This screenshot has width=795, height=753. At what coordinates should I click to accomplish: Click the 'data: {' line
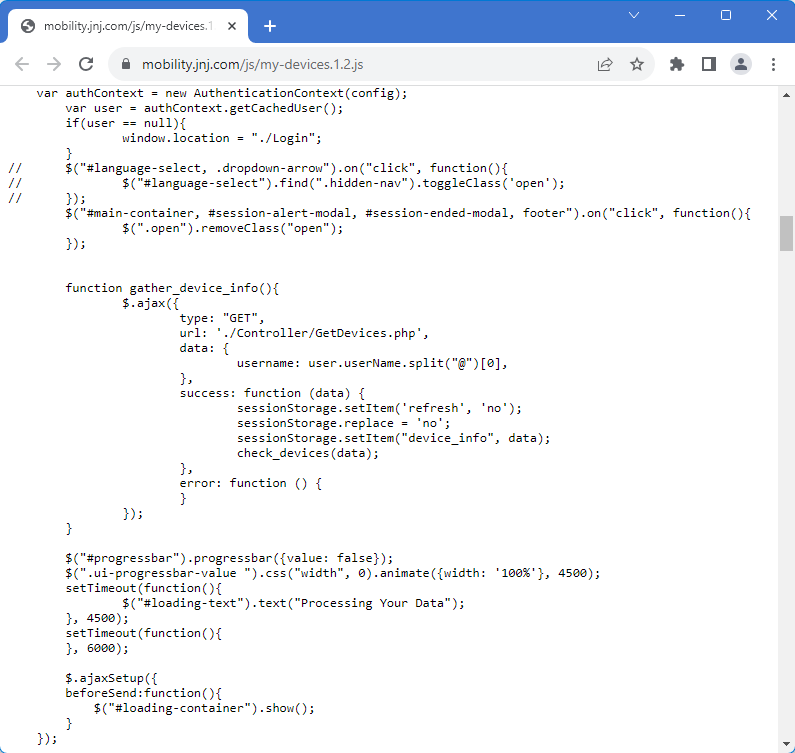(x=204, y=348)
